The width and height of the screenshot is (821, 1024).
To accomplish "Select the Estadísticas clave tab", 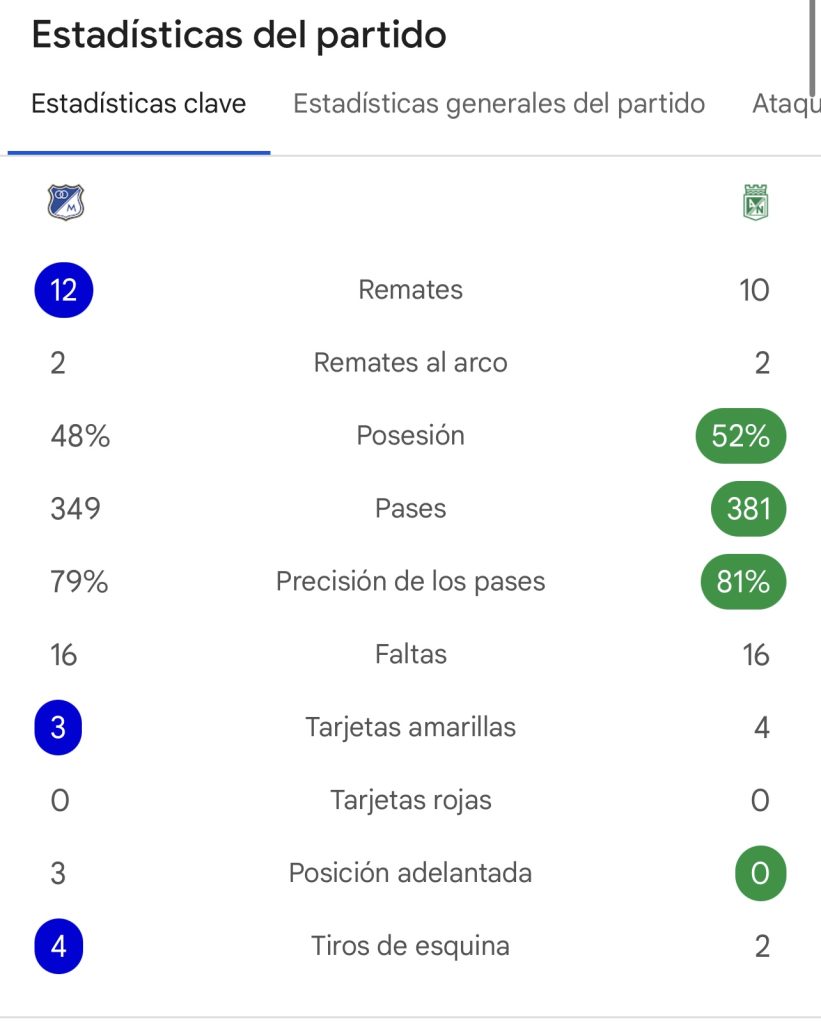I will pos(138,103).
